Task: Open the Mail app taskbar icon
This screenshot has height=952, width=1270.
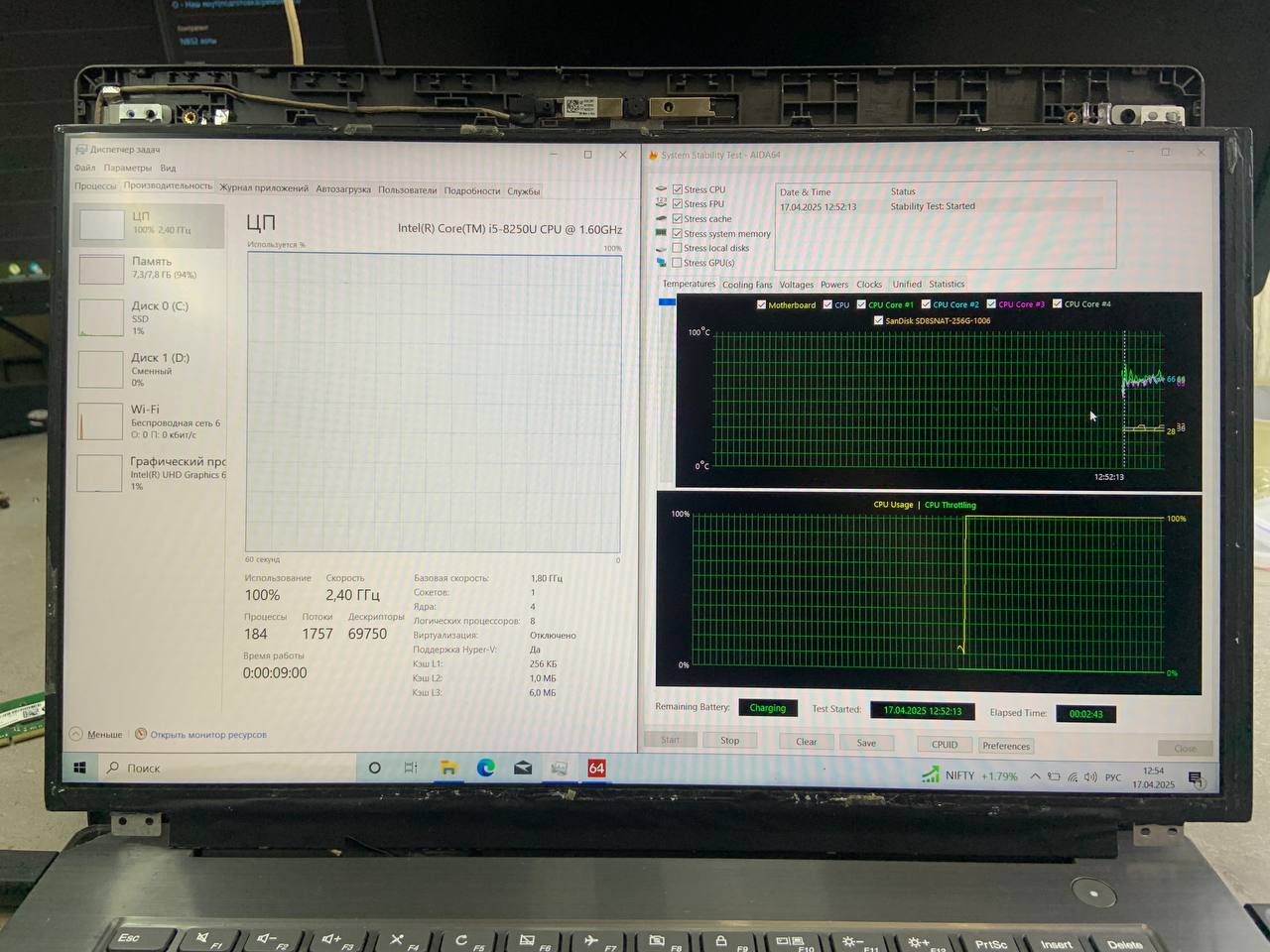Action: (523, 768)
